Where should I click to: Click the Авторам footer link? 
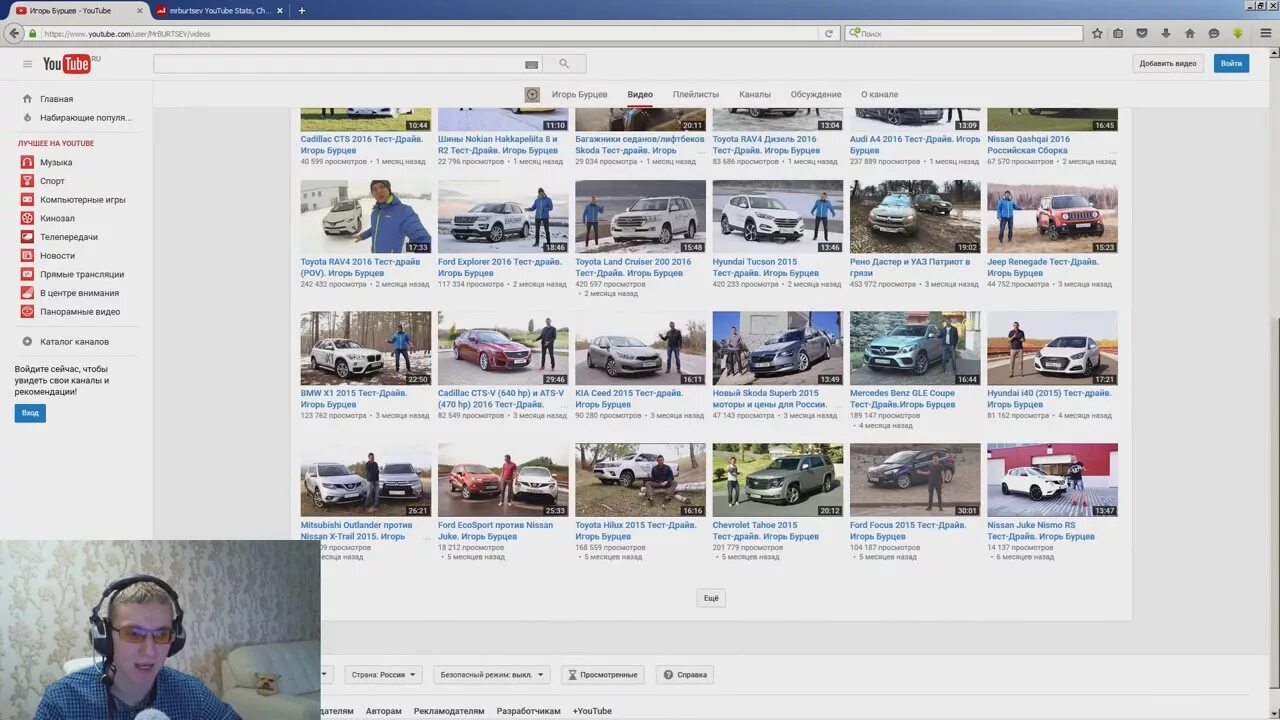pyautogui.click(x=384, y=711)
